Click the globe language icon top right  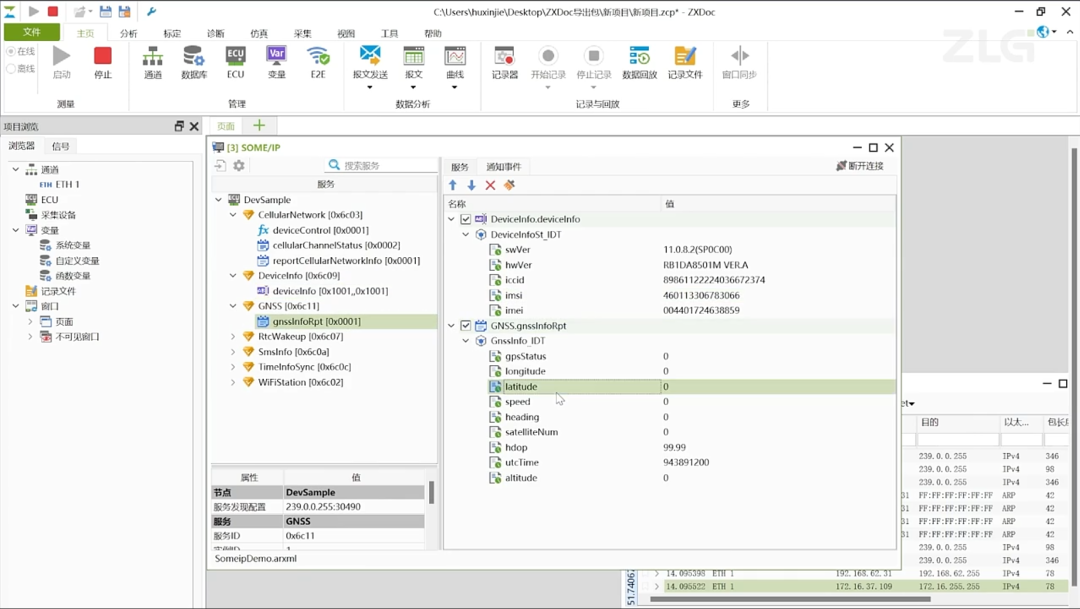point(1043,32)
